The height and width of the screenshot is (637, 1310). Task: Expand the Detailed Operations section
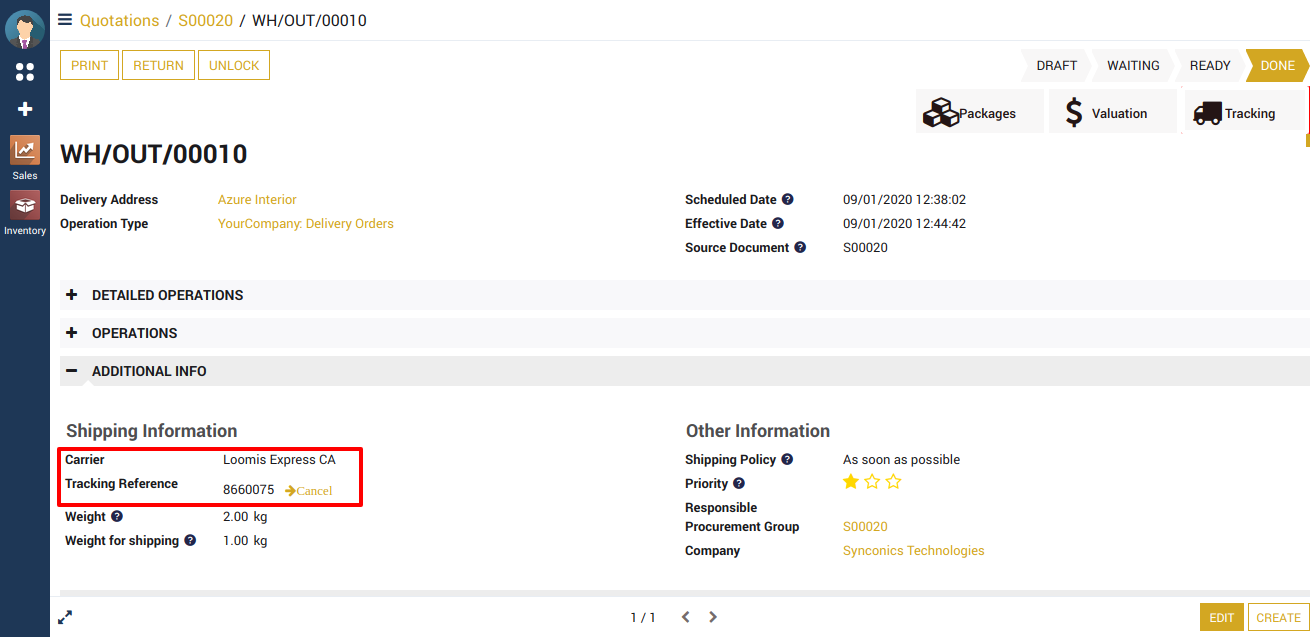[167, 295]
